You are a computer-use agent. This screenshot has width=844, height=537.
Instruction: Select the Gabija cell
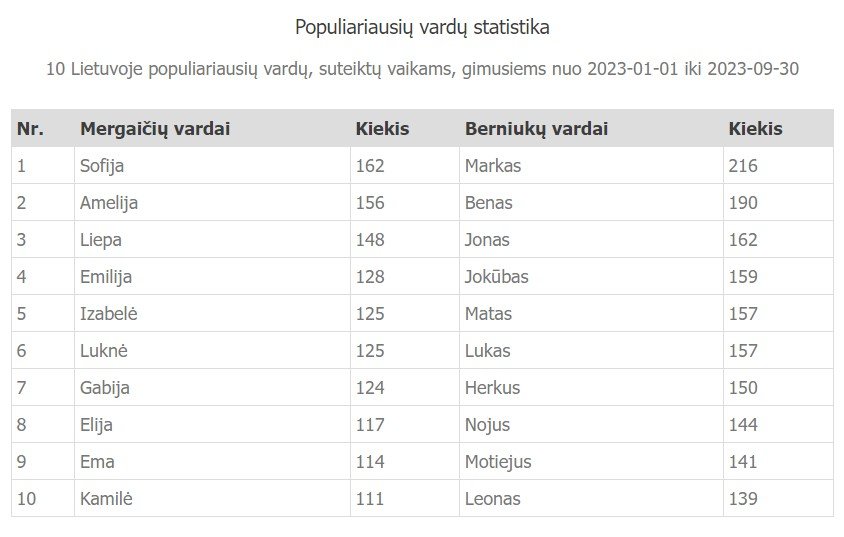click(x=212, y=388)
